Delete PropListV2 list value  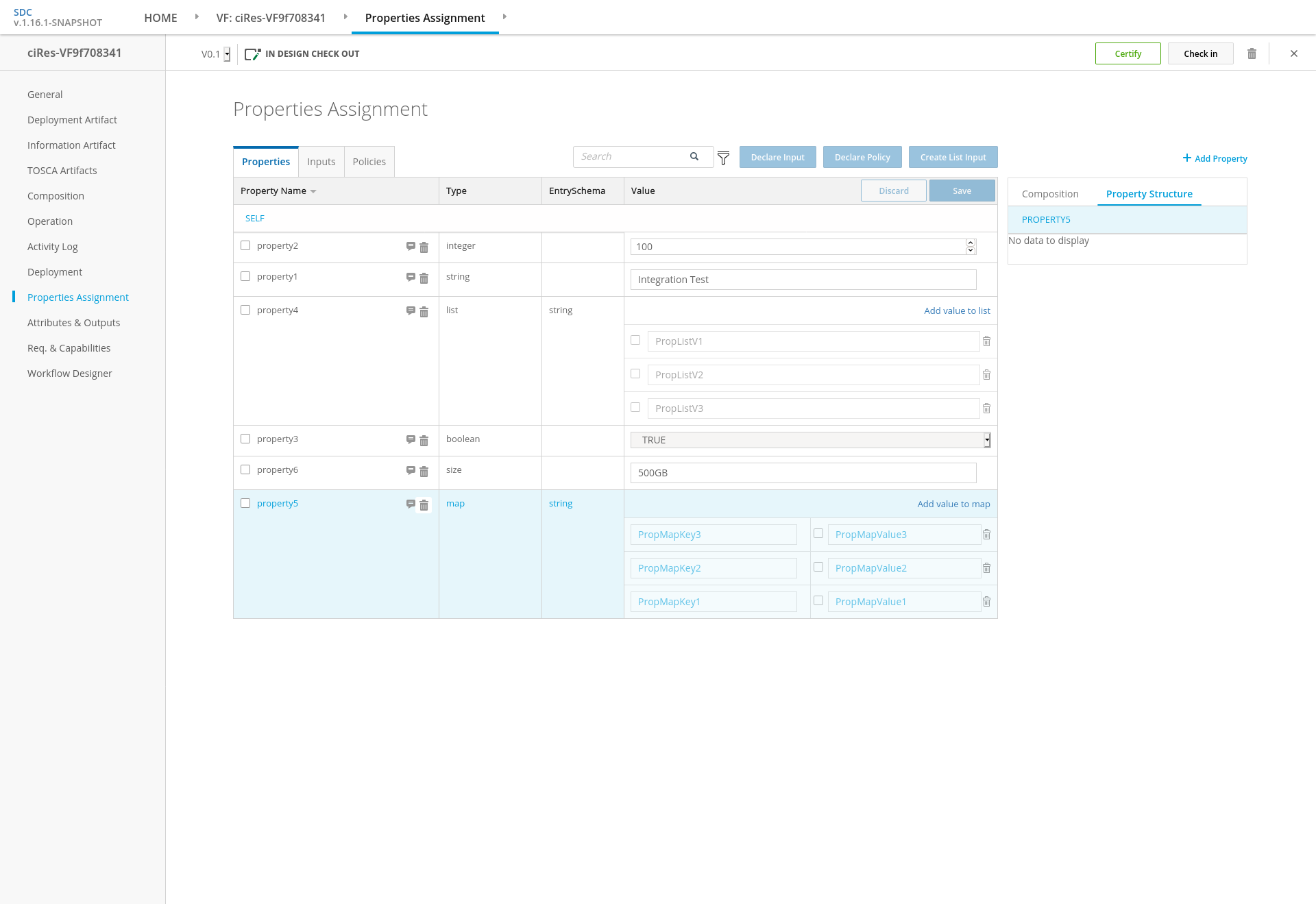tap(986, 375)
